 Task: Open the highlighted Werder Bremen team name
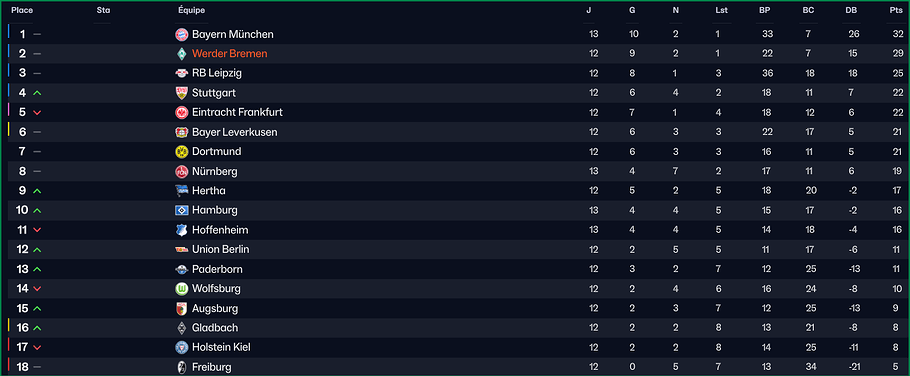230,54
